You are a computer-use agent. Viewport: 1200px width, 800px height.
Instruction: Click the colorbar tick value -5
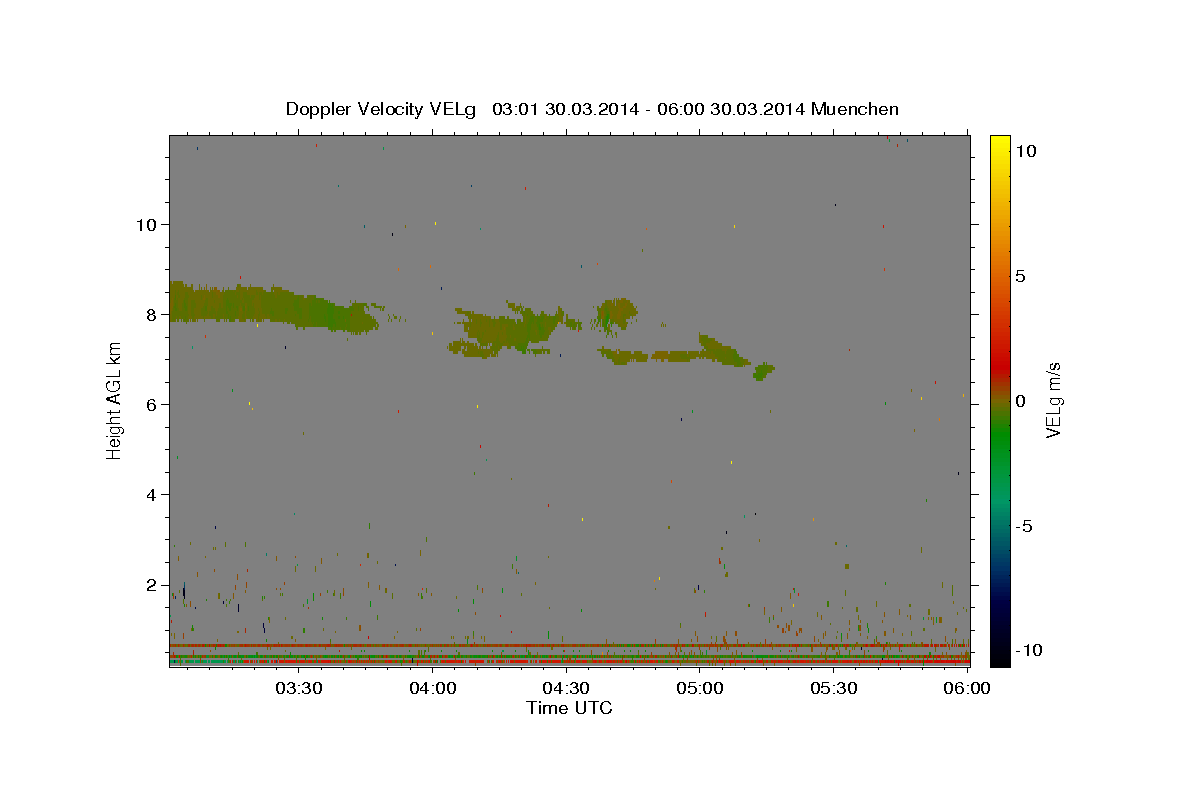pyautogui.click(x=1025, y=526)
